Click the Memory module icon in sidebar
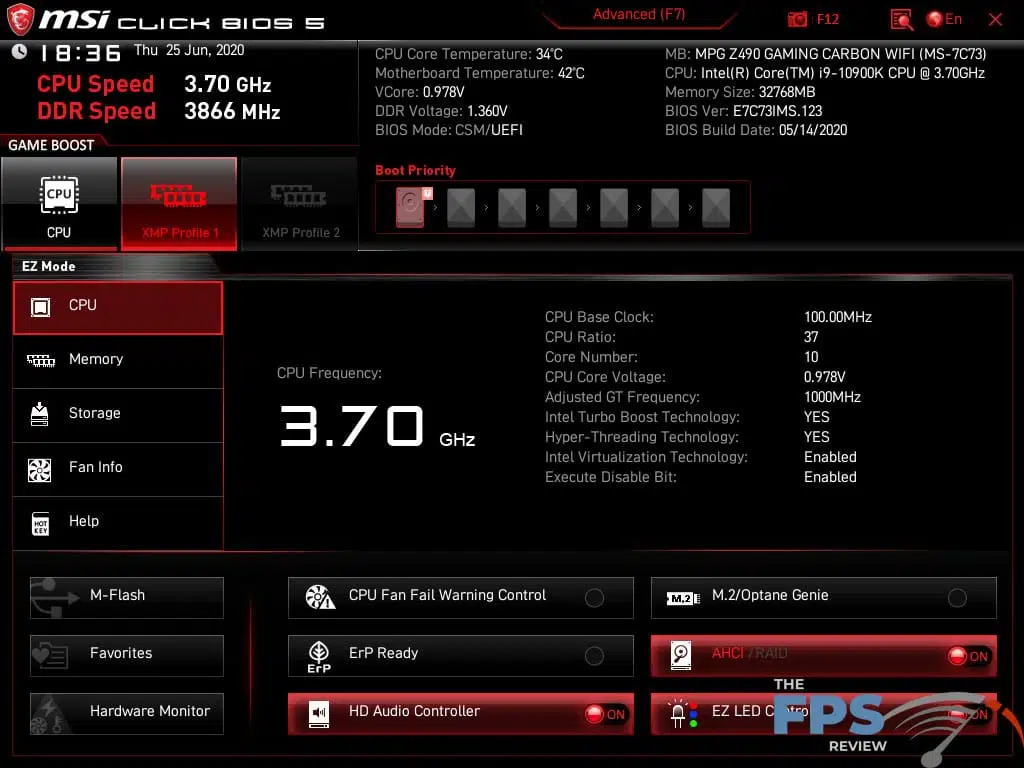The width and height of the screenshot is (1024, 768). (40, 360)
